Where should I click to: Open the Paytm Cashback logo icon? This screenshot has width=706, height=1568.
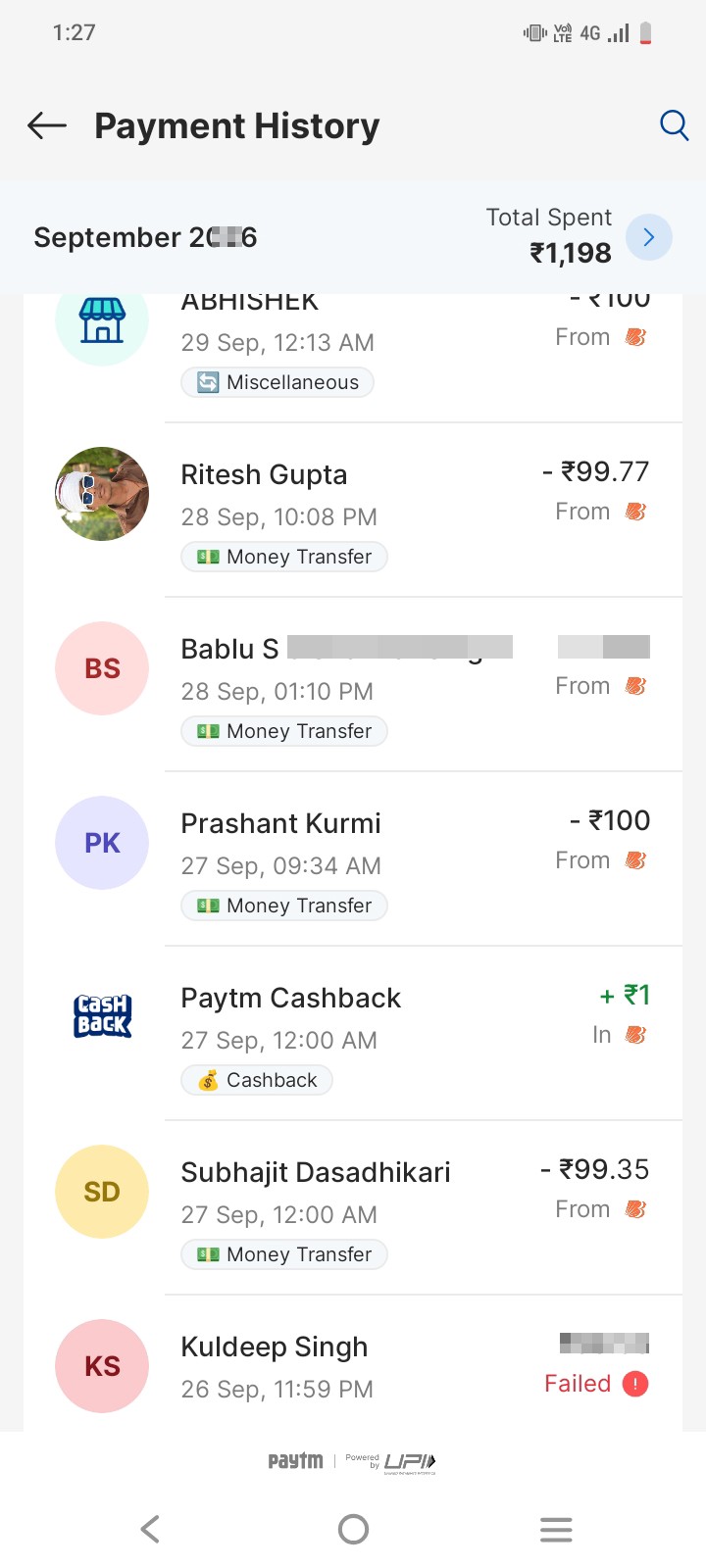coord(102,1015)
